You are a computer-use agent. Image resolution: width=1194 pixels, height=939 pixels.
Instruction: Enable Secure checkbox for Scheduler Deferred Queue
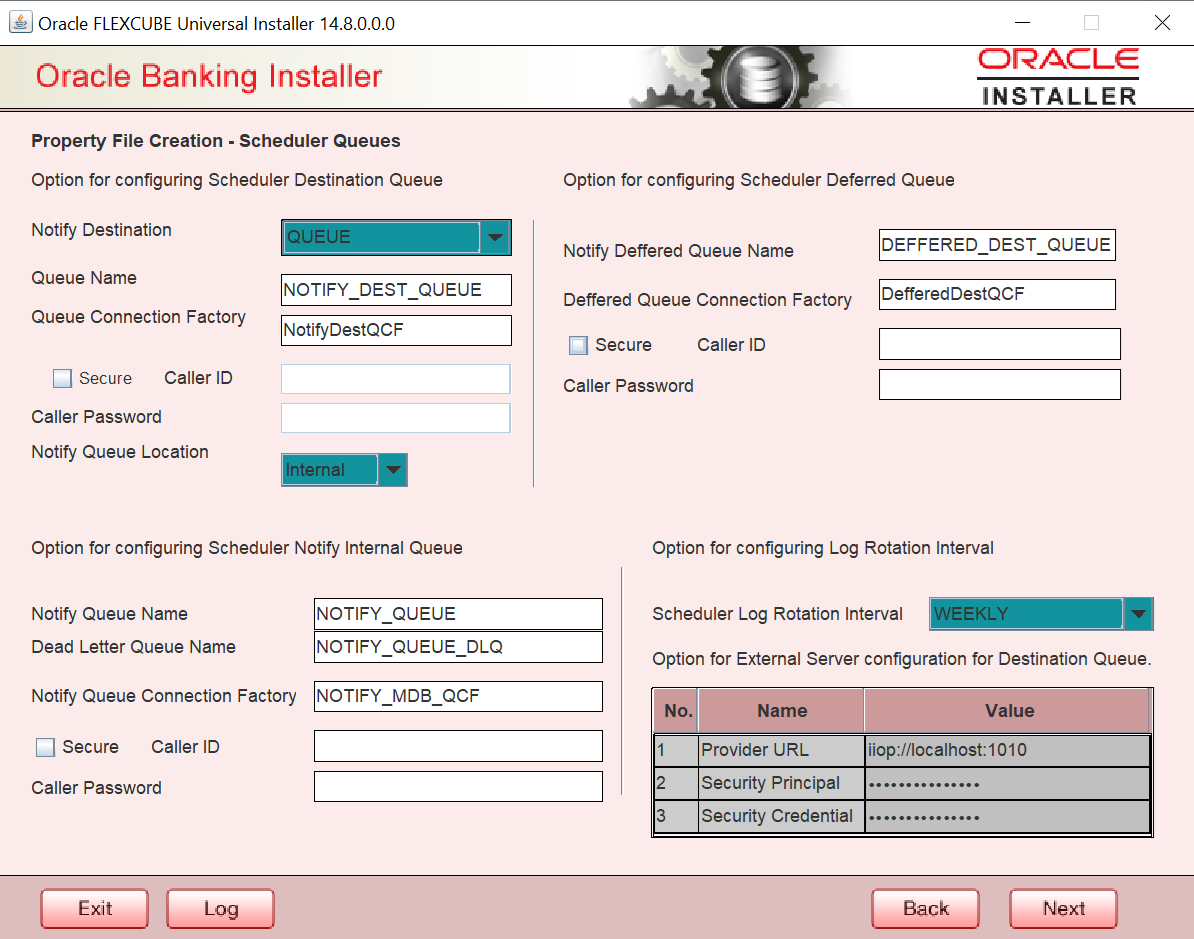(579, 346)
